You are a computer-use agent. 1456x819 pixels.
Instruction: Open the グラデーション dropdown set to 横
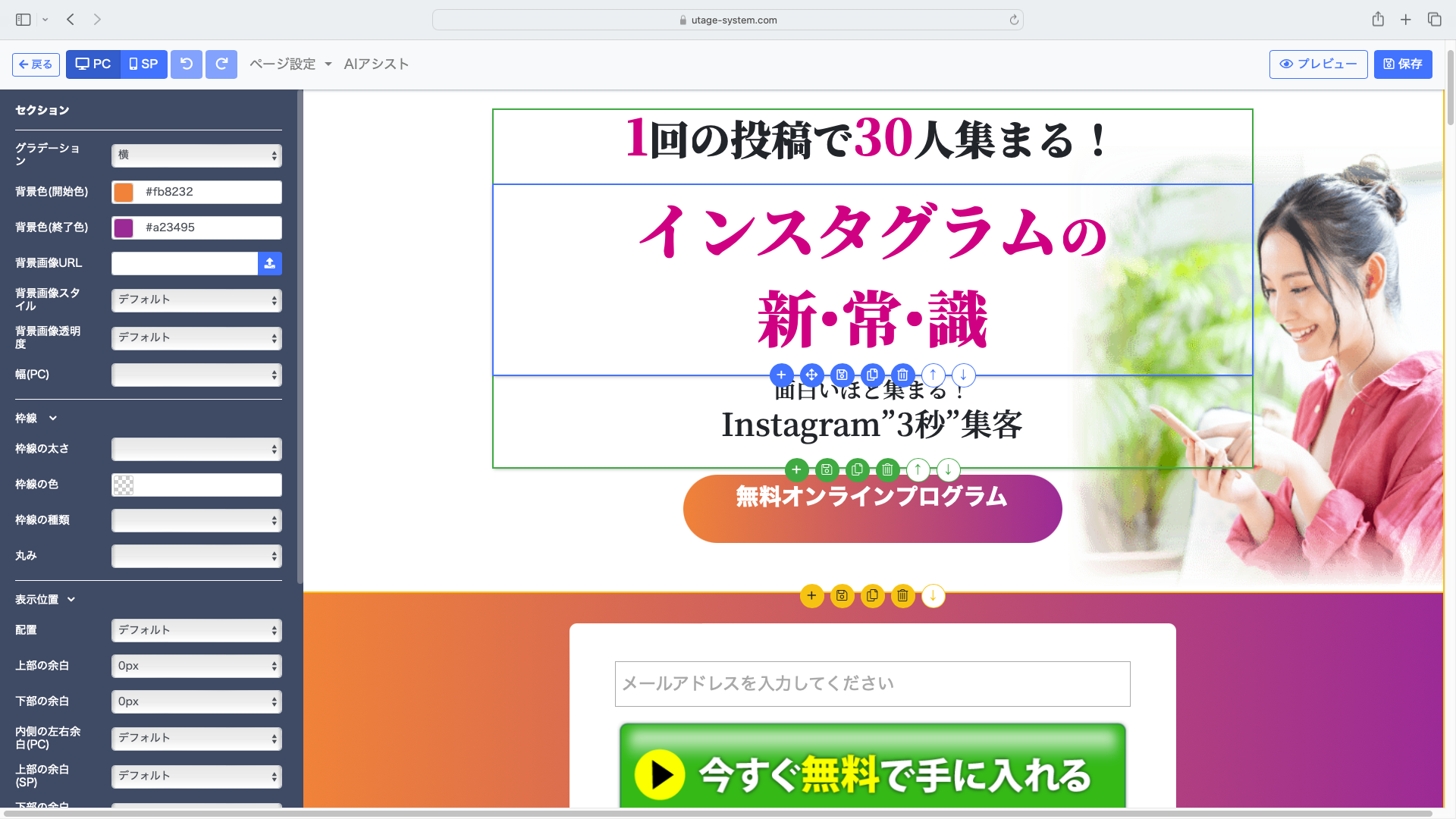[196, 155]
